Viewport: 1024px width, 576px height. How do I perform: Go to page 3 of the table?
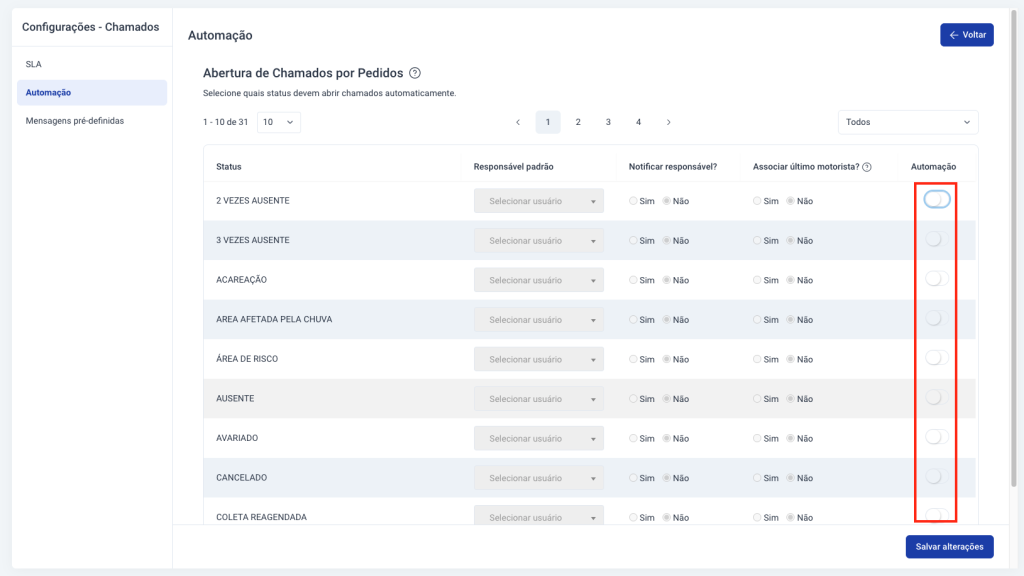(x=608, y=122)
